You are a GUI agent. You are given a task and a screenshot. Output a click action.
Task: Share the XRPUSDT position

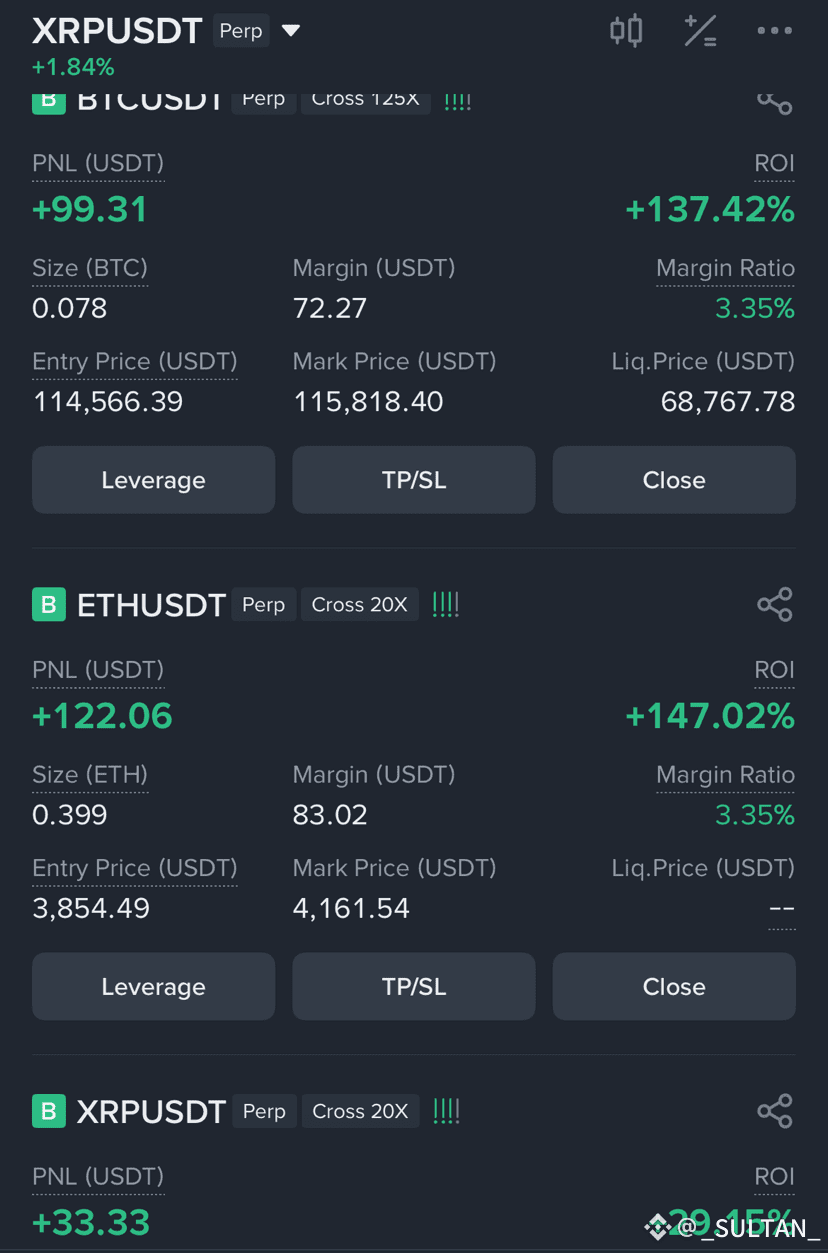774,1111
